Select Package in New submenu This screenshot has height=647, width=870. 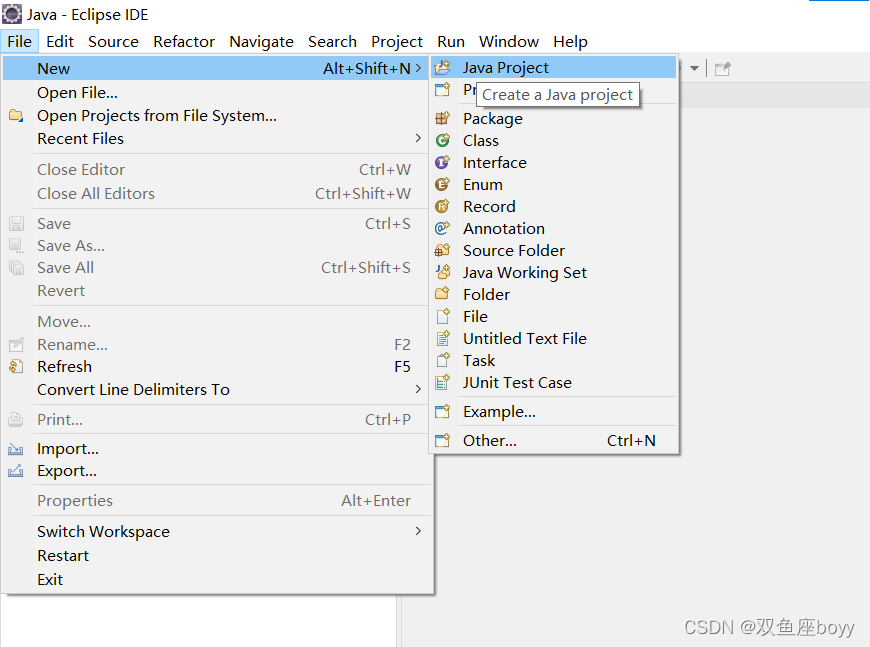554,118
